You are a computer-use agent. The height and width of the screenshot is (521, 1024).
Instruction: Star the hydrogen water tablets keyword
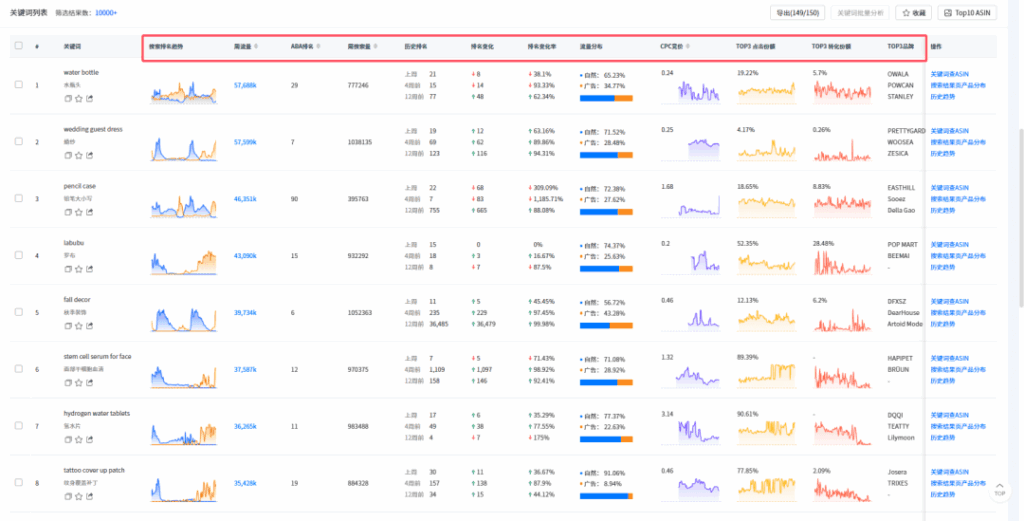pyautogui.click(x=78, y=440)
